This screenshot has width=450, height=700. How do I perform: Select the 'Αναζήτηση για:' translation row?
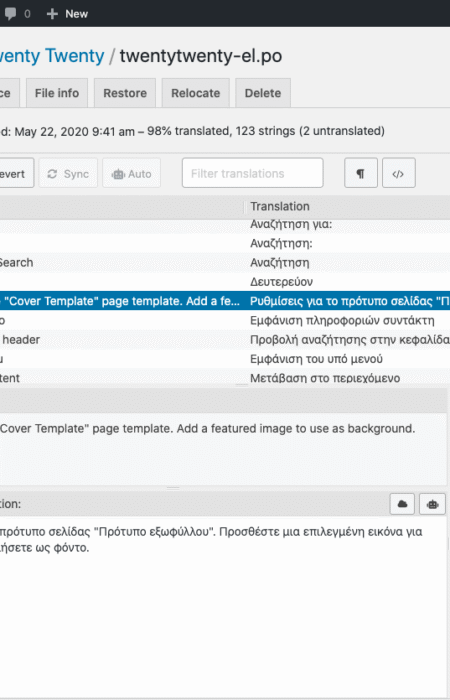(225, 224)
